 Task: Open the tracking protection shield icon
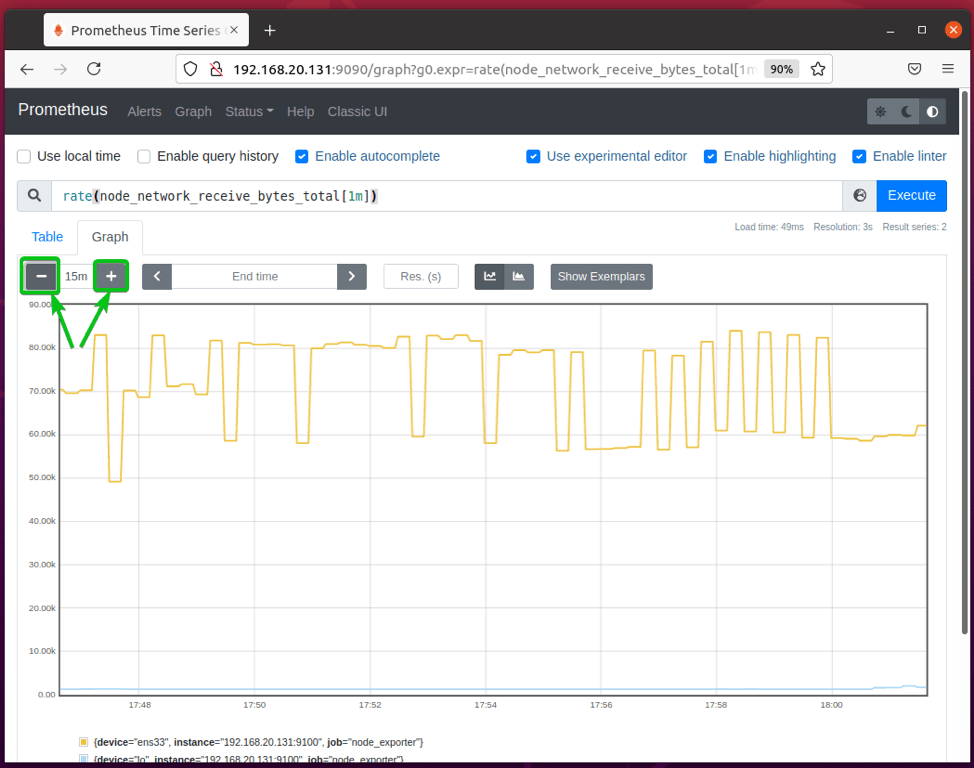click(191, 69)
